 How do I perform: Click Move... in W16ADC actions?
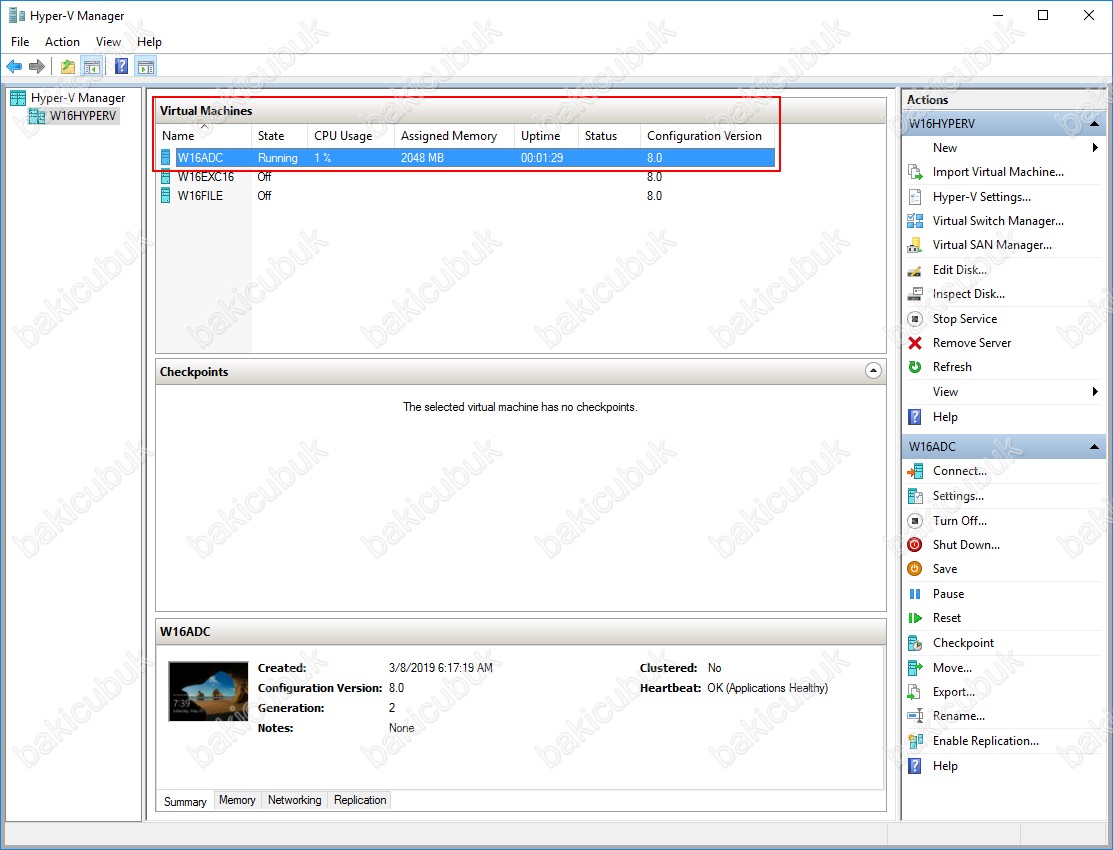tap(952, 668)
